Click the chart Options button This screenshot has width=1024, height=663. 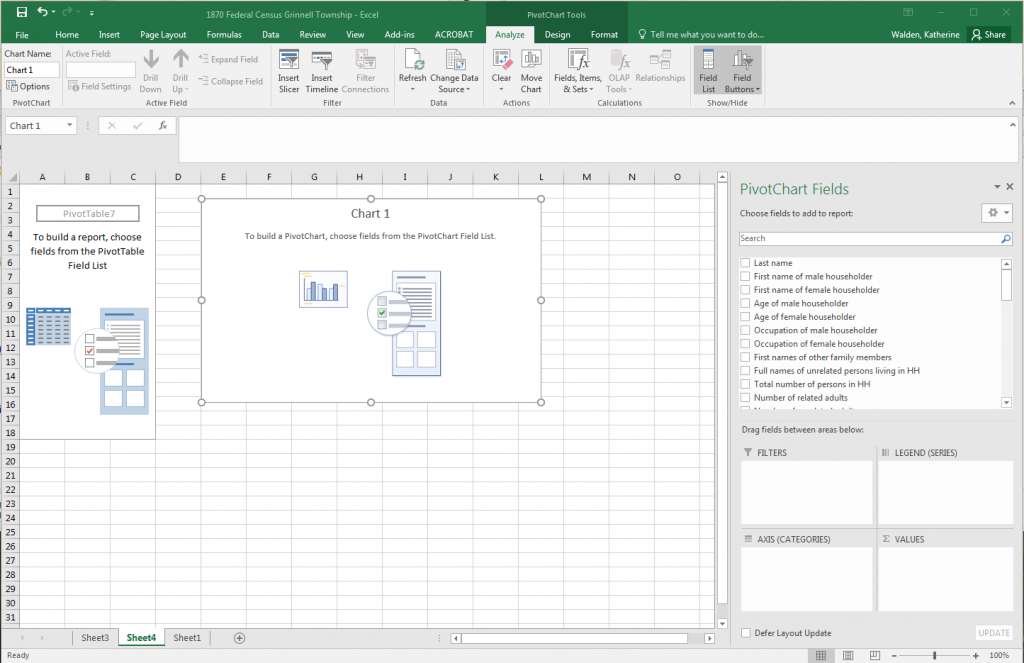[28, 87]
